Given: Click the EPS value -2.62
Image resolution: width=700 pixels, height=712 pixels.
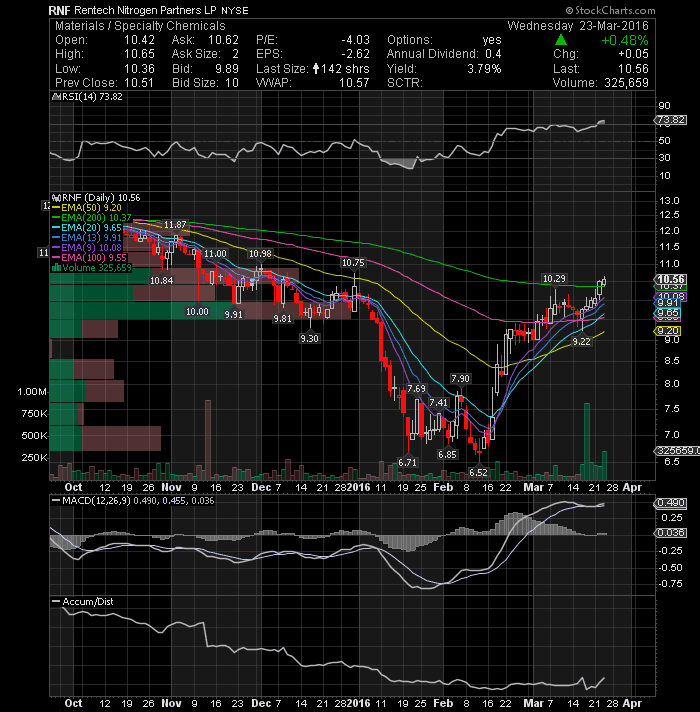Looking at the screenshot, I should 355,54.
